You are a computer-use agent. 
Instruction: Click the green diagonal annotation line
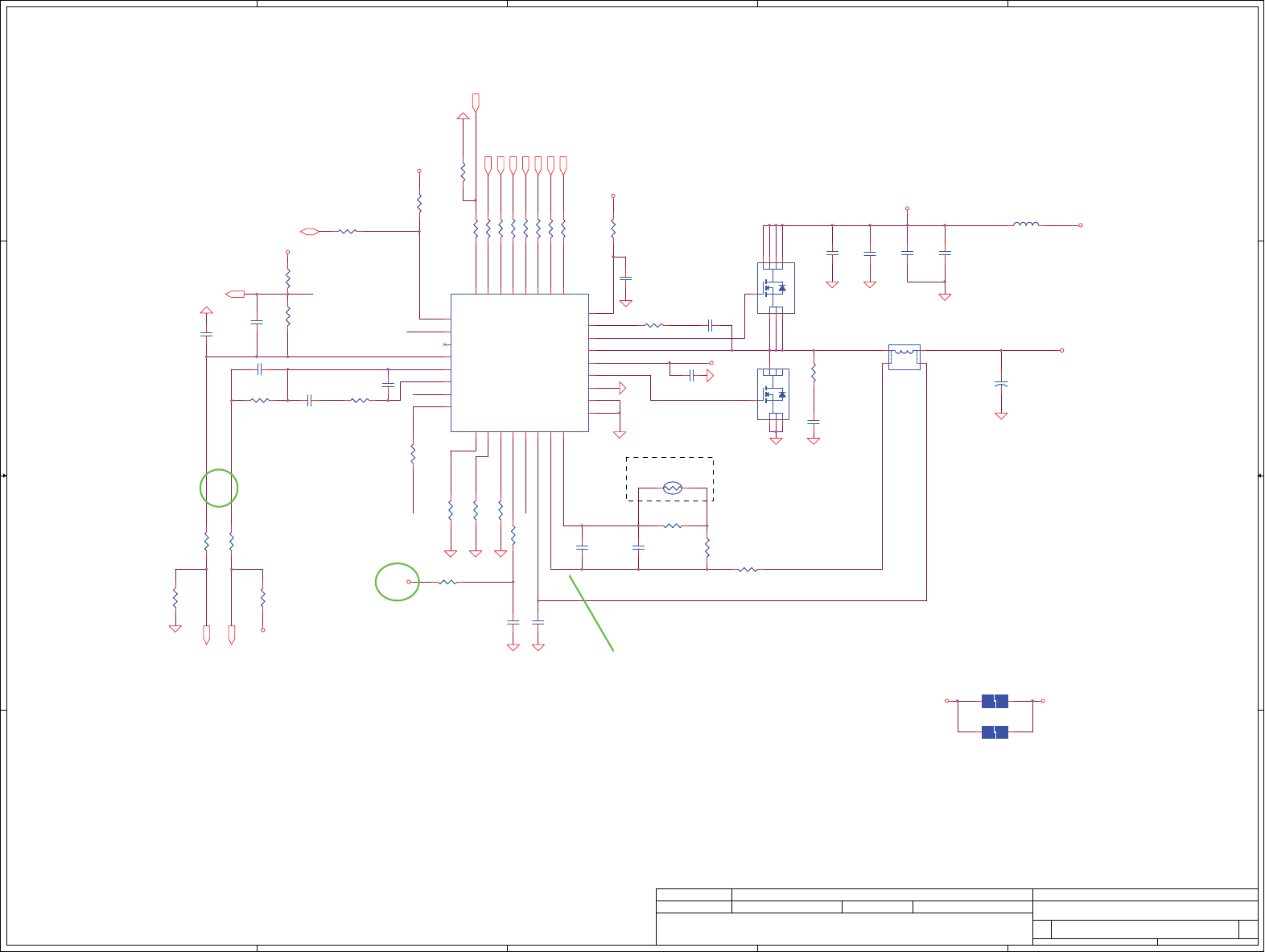591,612
